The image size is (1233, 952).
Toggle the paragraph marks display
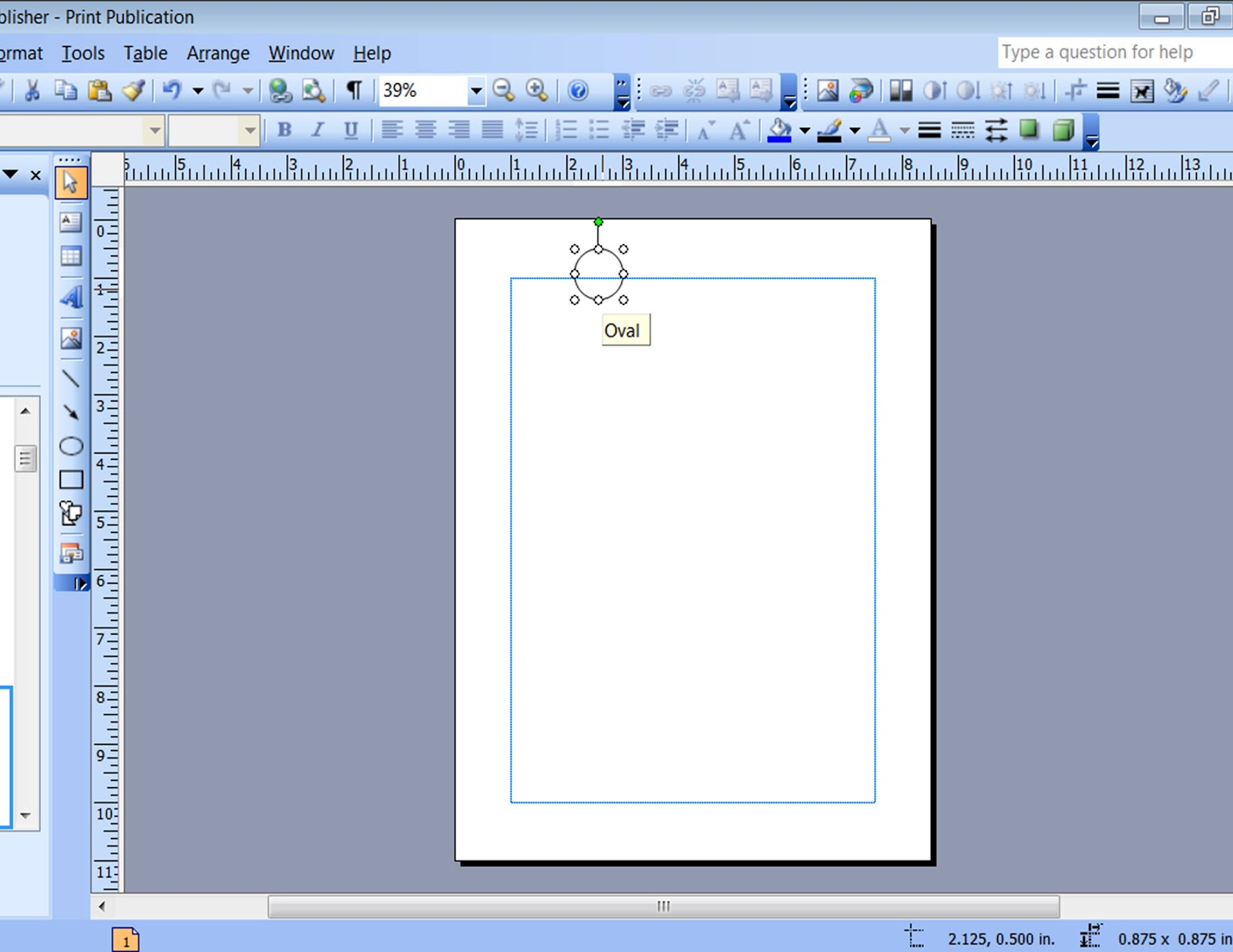tap(354, 90)
